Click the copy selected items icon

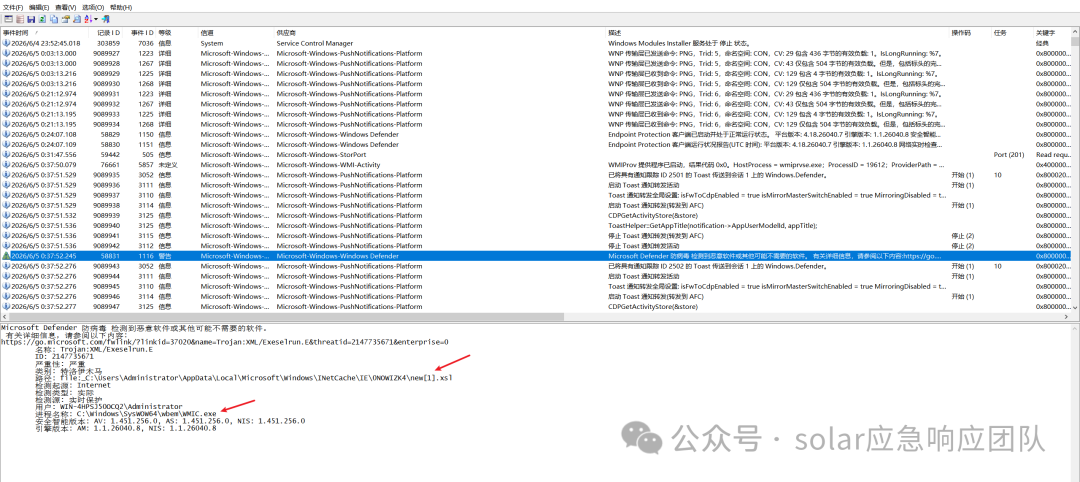pos(54,19)
